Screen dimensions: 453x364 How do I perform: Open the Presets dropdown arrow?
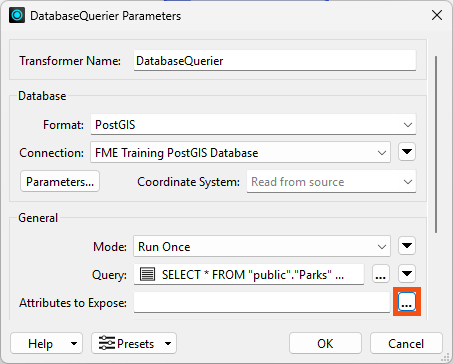168,343
